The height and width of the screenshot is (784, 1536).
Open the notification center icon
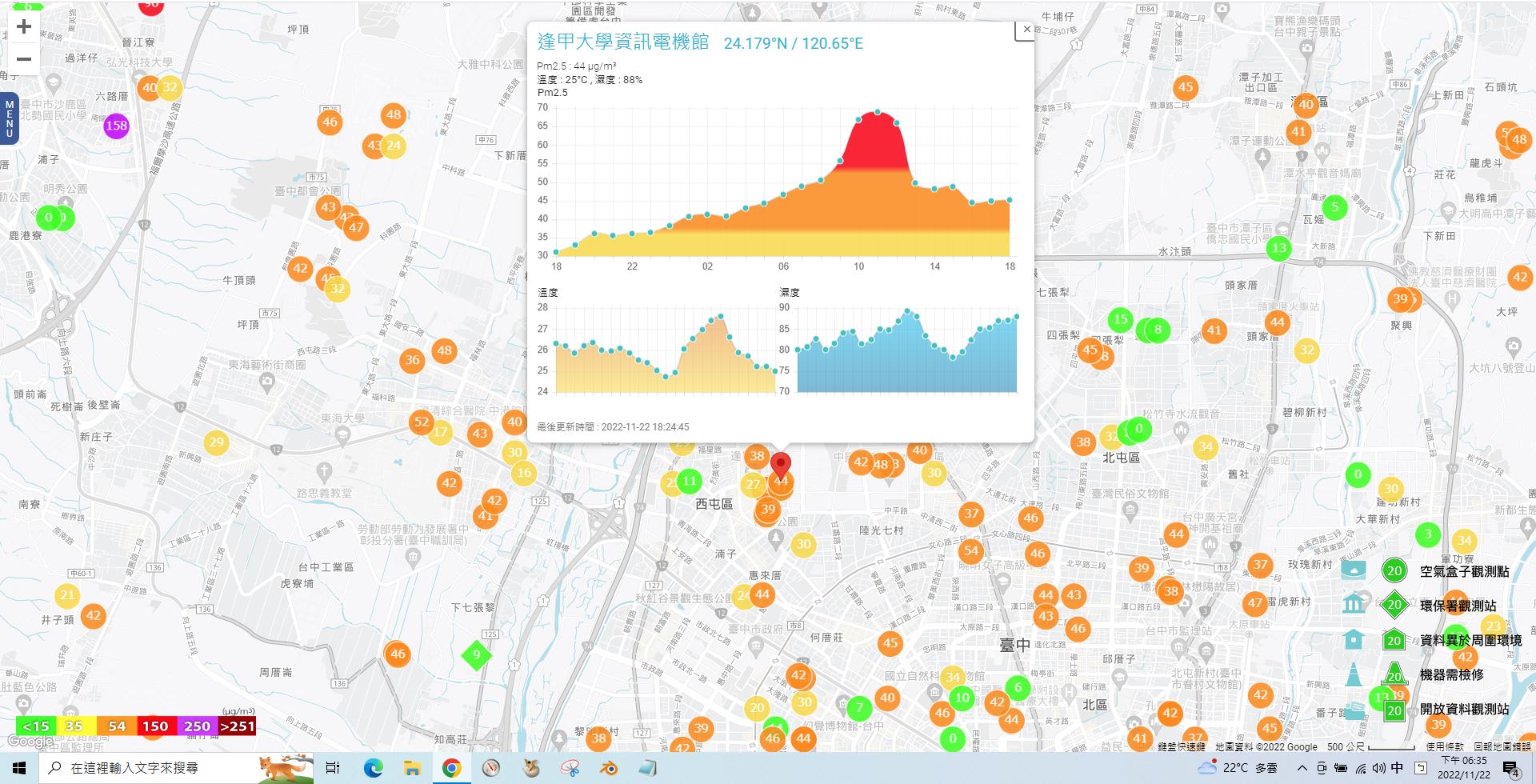pos(1511,769)
